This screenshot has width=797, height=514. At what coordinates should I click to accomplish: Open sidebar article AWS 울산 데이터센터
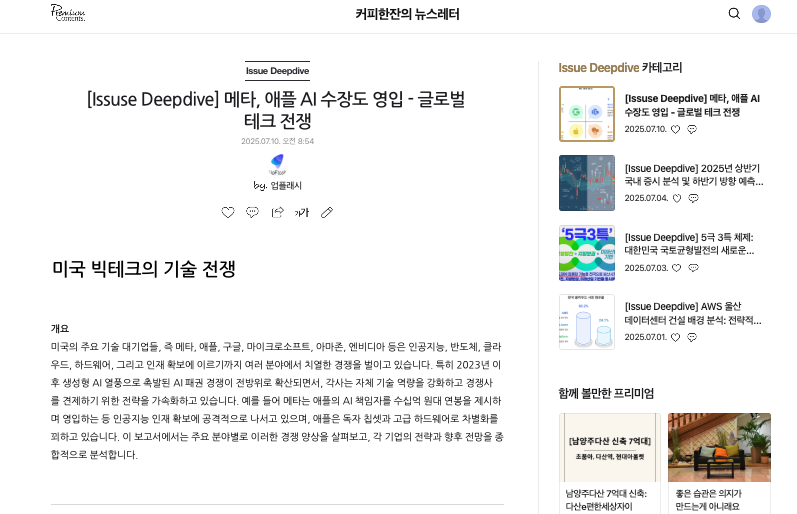pyautogui.click(x=693, y=313)
